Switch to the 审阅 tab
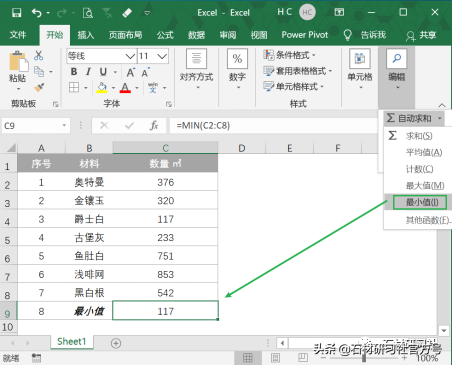Screen dimensions: 452x365 point(228,35)
